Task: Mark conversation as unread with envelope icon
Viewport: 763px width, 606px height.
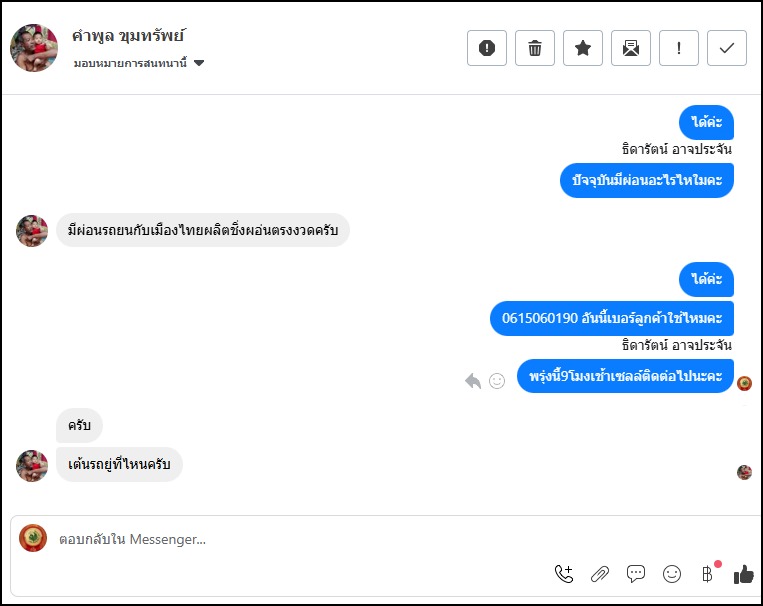Action: tap(631, 48)
